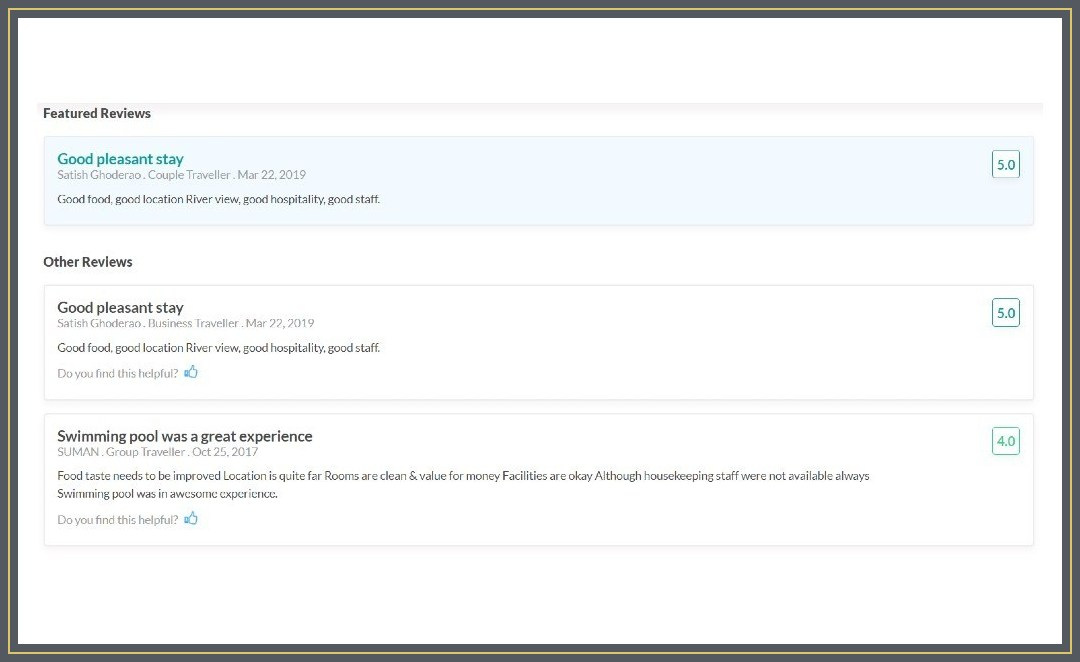Viewport: 1080px width, 662px height.
Task: Click the second review's 'Good food, good location' text
Action: [x=218, y=348]
